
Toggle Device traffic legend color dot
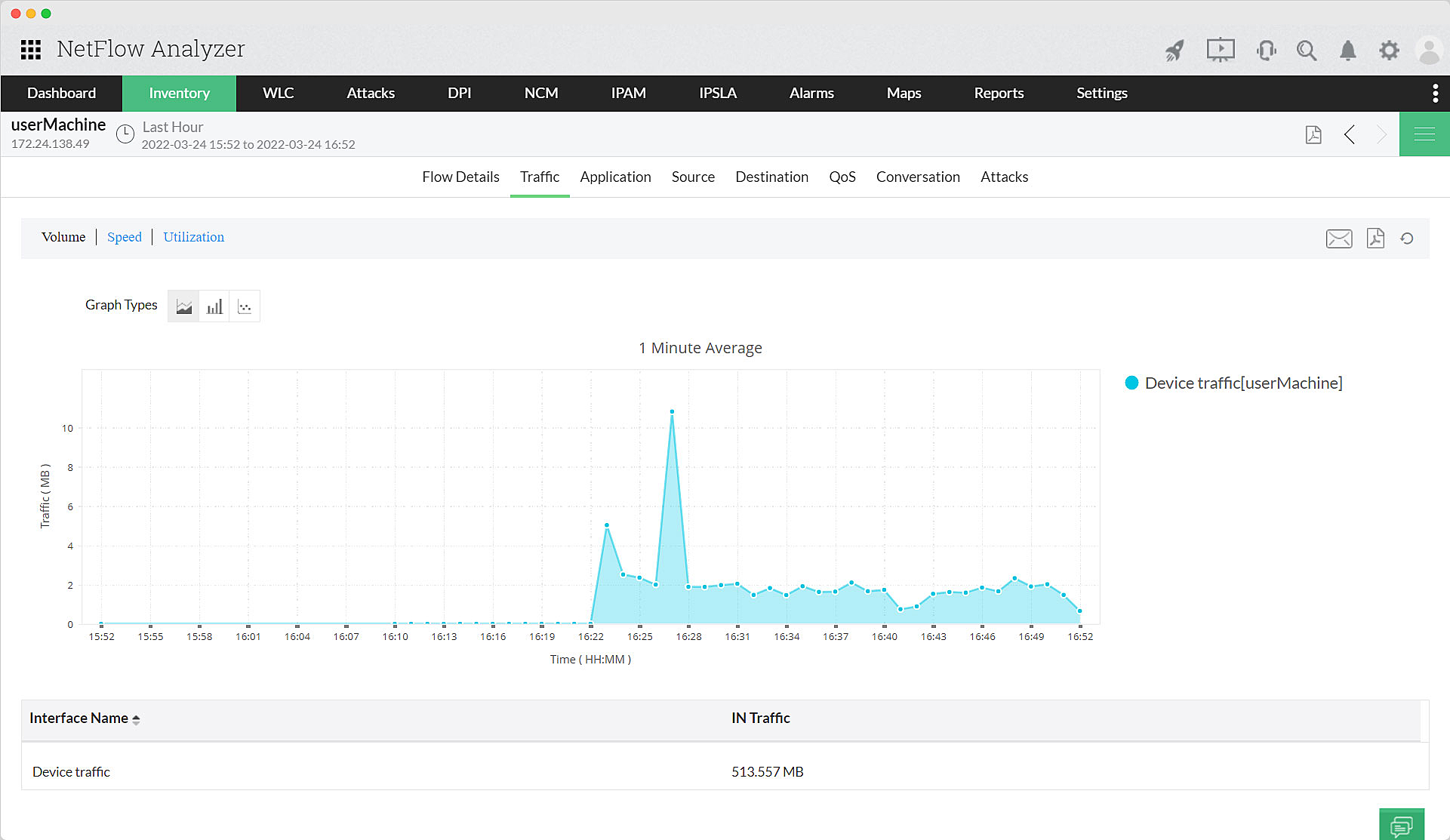click(1131, 383)
